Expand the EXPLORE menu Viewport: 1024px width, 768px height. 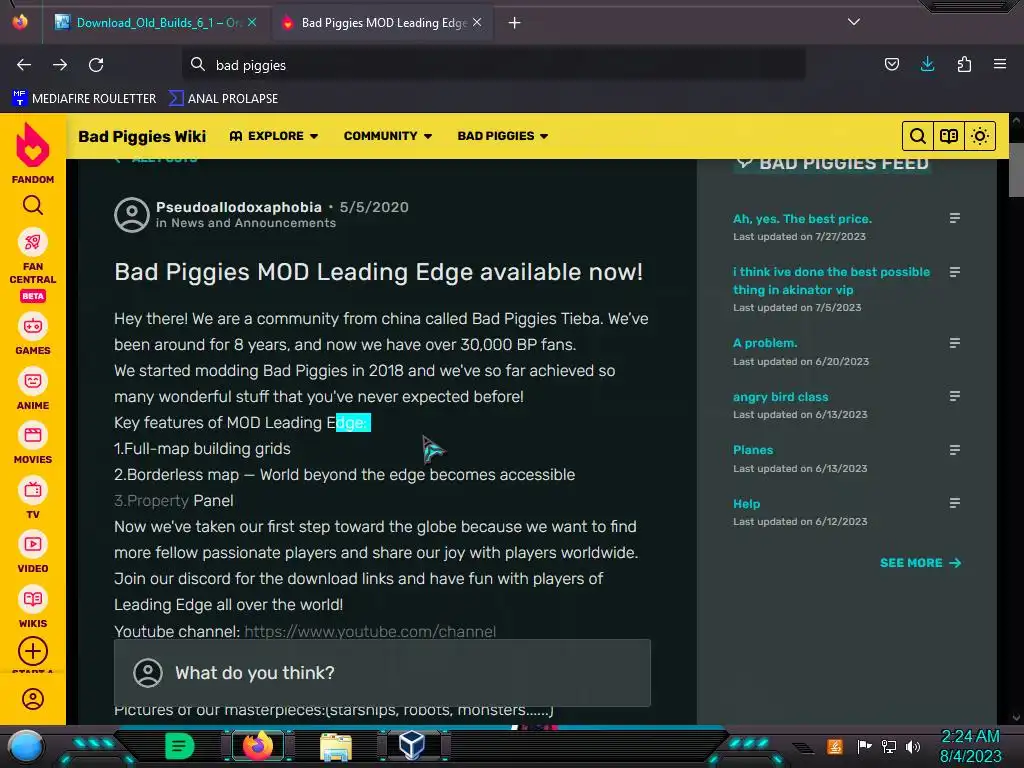(x=274, y=136)
